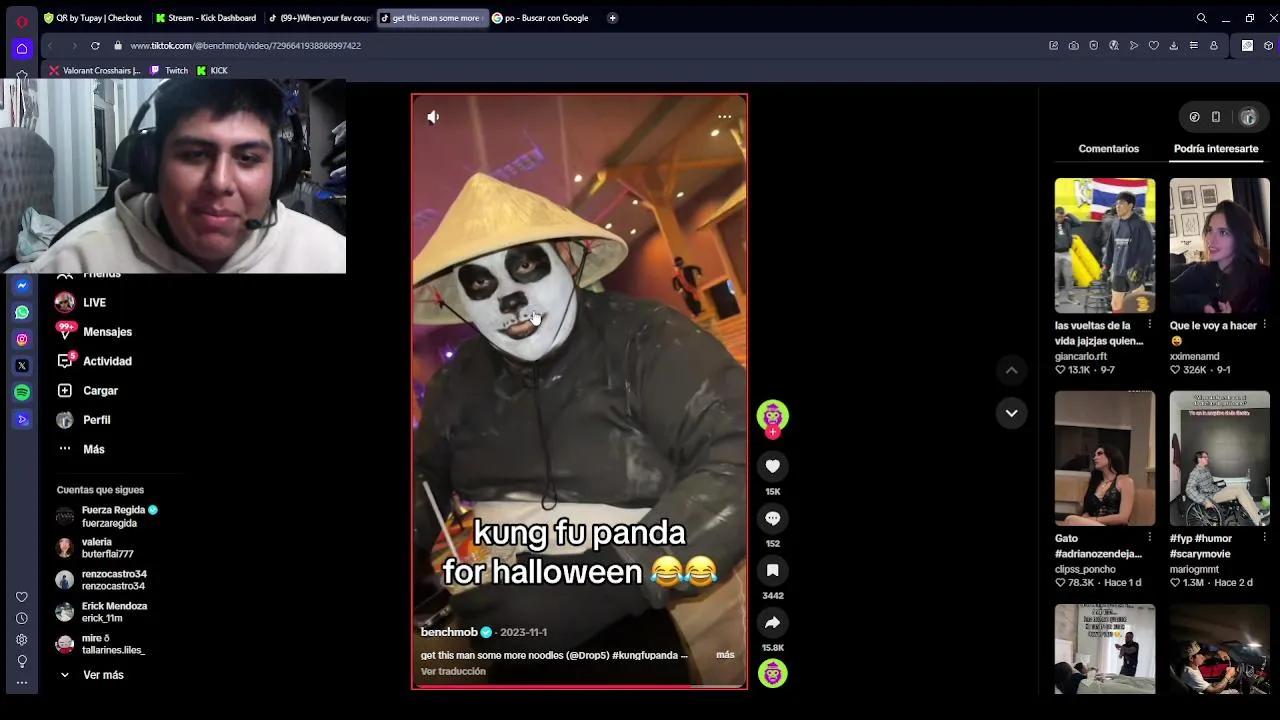Open options for las vueltas de la vida video

pos(1149,325)
